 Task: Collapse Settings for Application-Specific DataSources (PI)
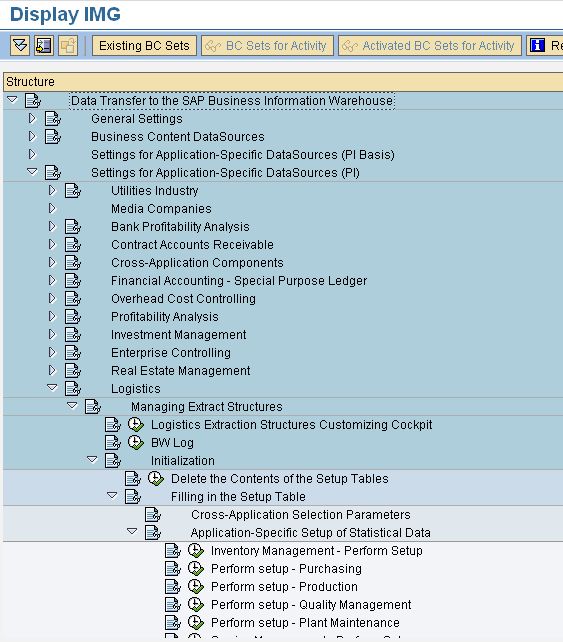pyautogui.click(x=32, y=172)
